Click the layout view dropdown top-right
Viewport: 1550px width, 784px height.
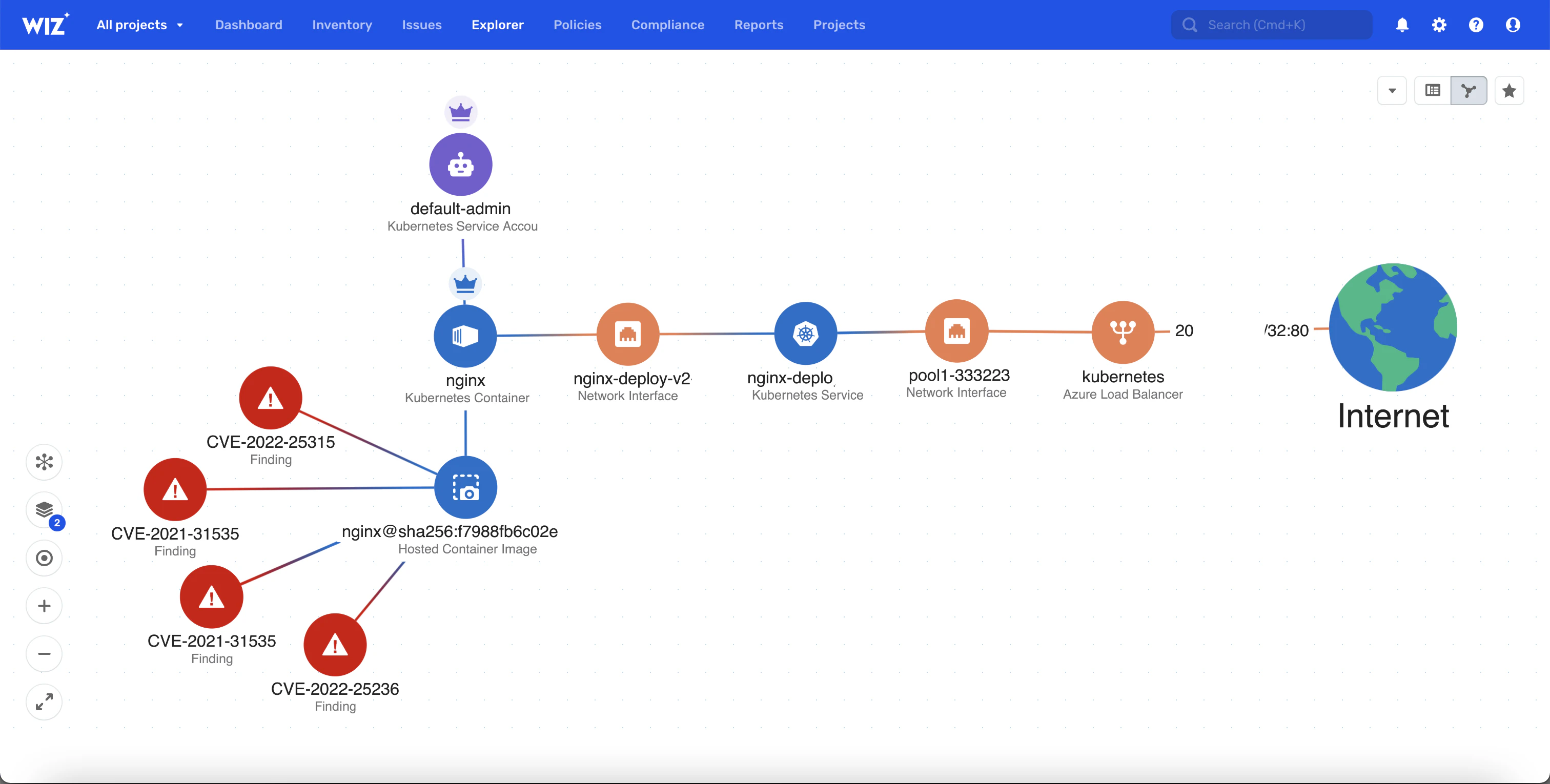1392,91
